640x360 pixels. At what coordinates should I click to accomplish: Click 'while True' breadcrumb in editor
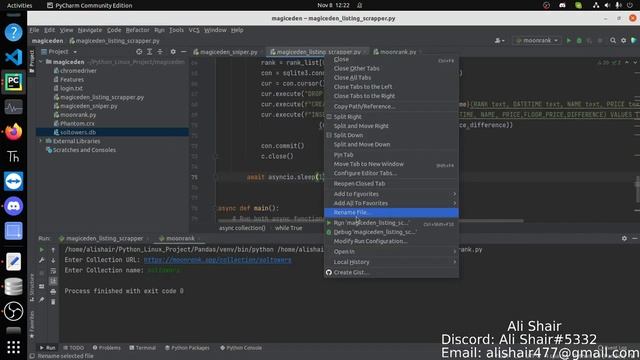pyautogui.click(x=289, y=228)
